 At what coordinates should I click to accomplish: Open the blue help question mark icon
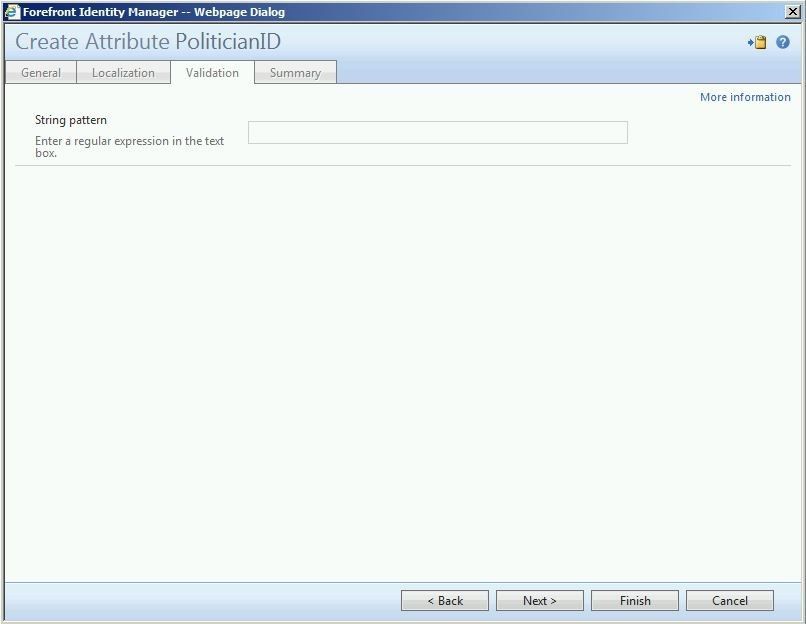point(783,42)
